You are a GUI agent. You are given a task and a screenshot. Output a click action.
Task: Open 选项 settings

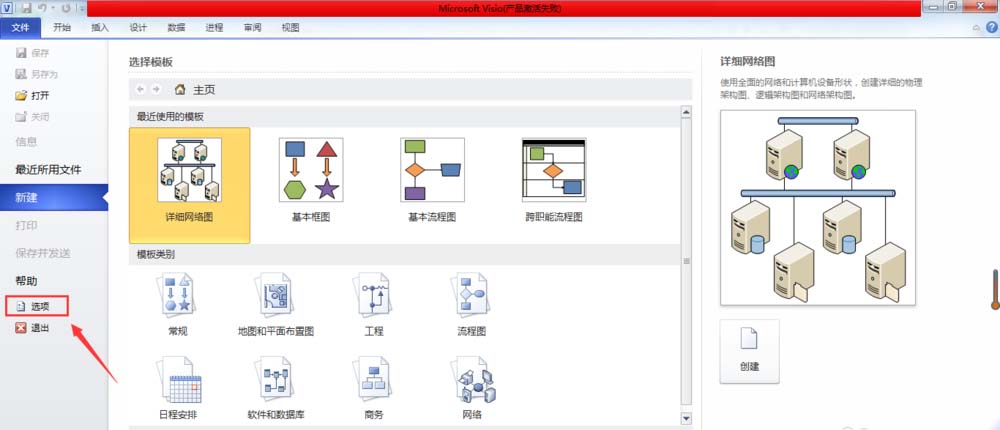[37, 306]
